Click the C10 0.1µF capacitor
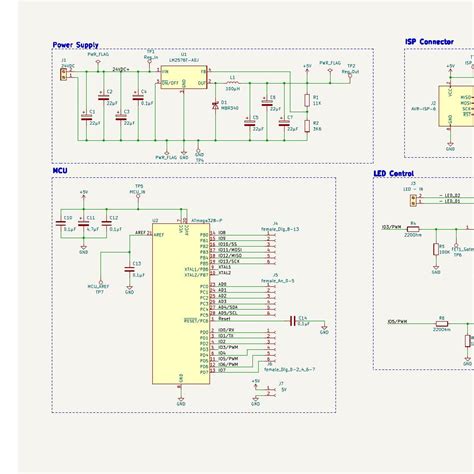This screenshot has width=474, height=474. pyautogui.click(x=61, y=223)
